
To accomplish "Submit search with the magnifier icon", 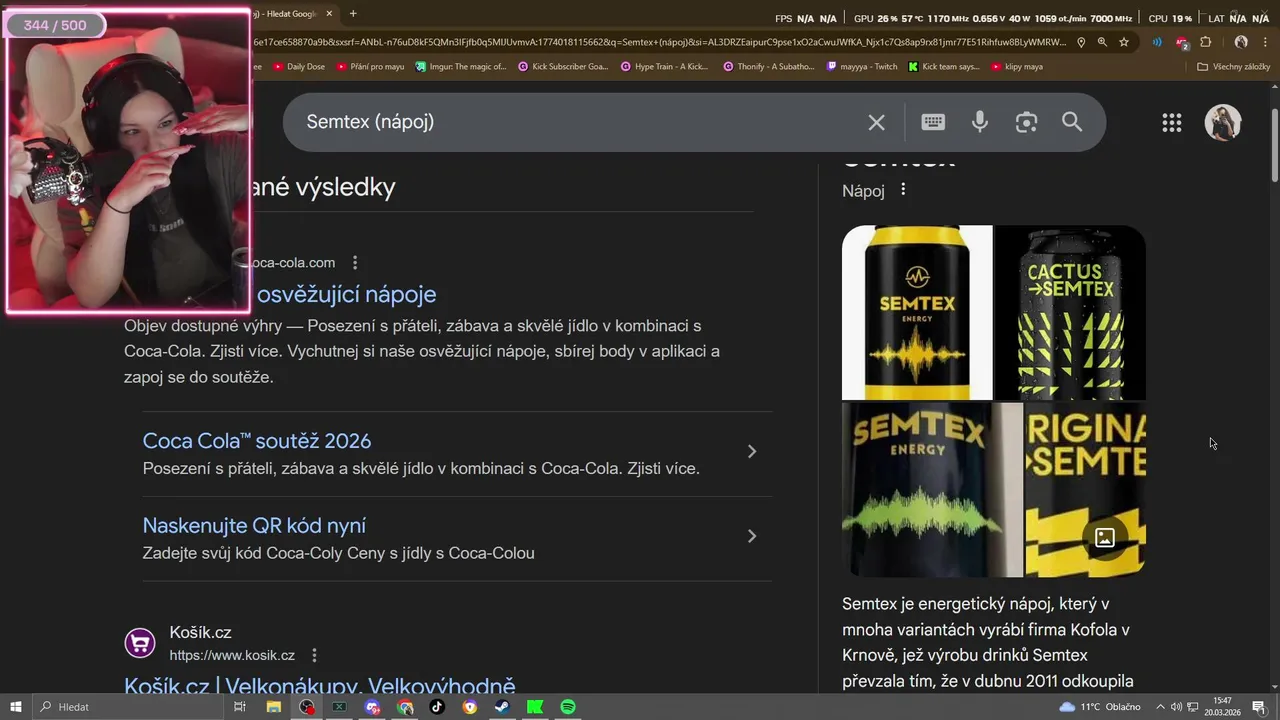I will (1072, 122).
